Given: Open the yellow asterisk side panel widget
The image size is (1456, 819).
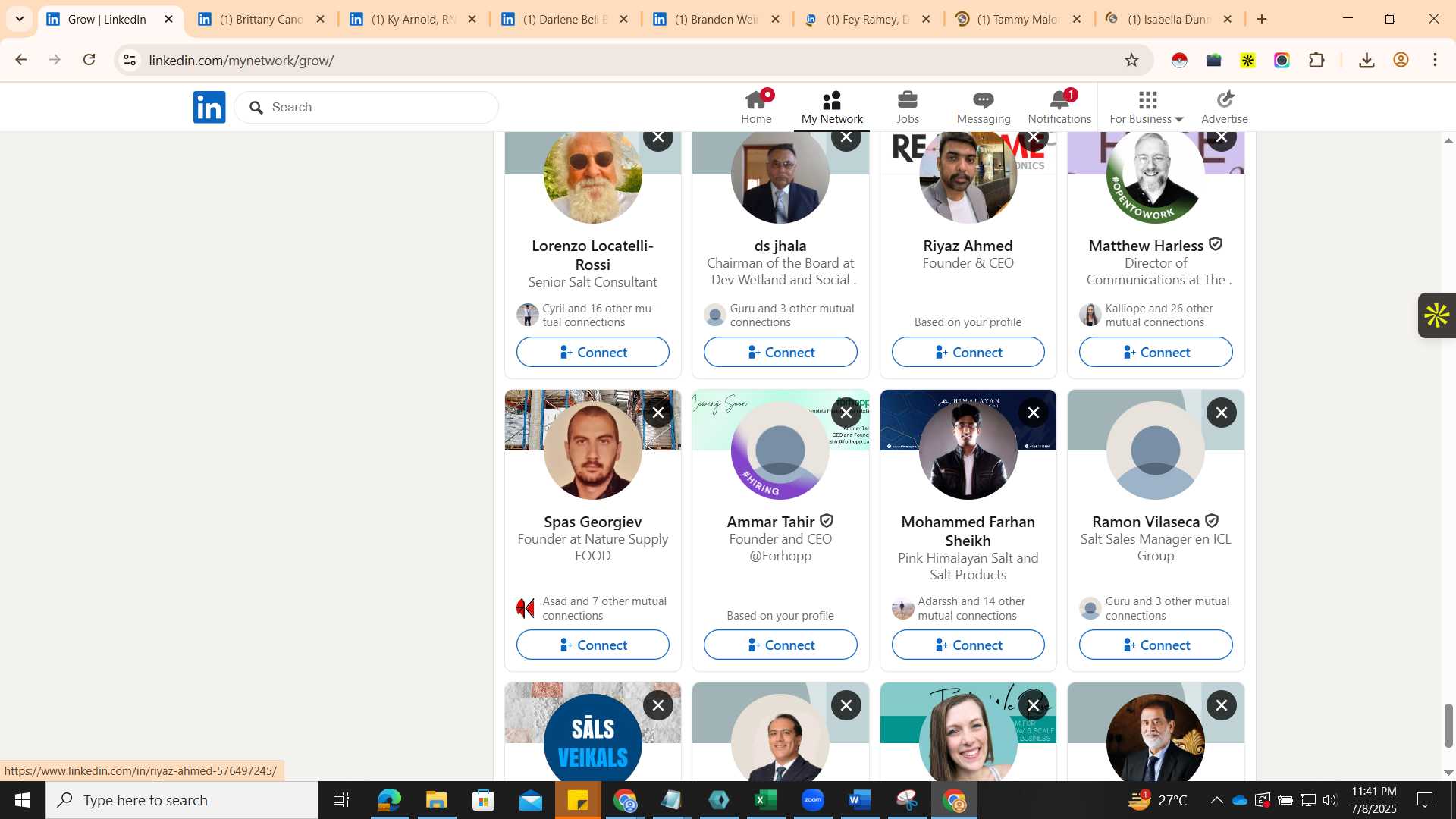Looking at the screenshot, I should 1437,315.
